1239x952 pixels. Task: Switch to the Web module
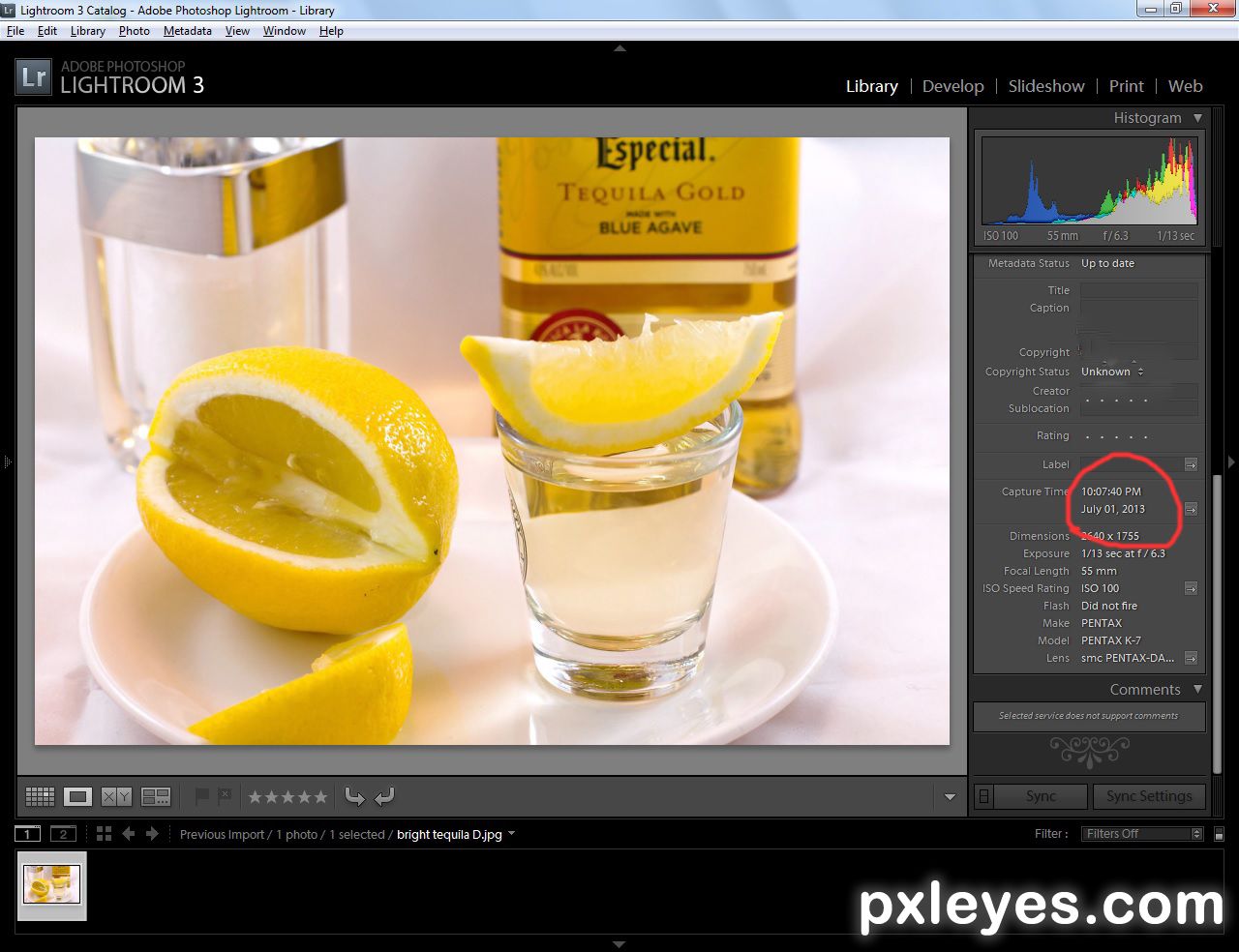tap(1185, 86)
